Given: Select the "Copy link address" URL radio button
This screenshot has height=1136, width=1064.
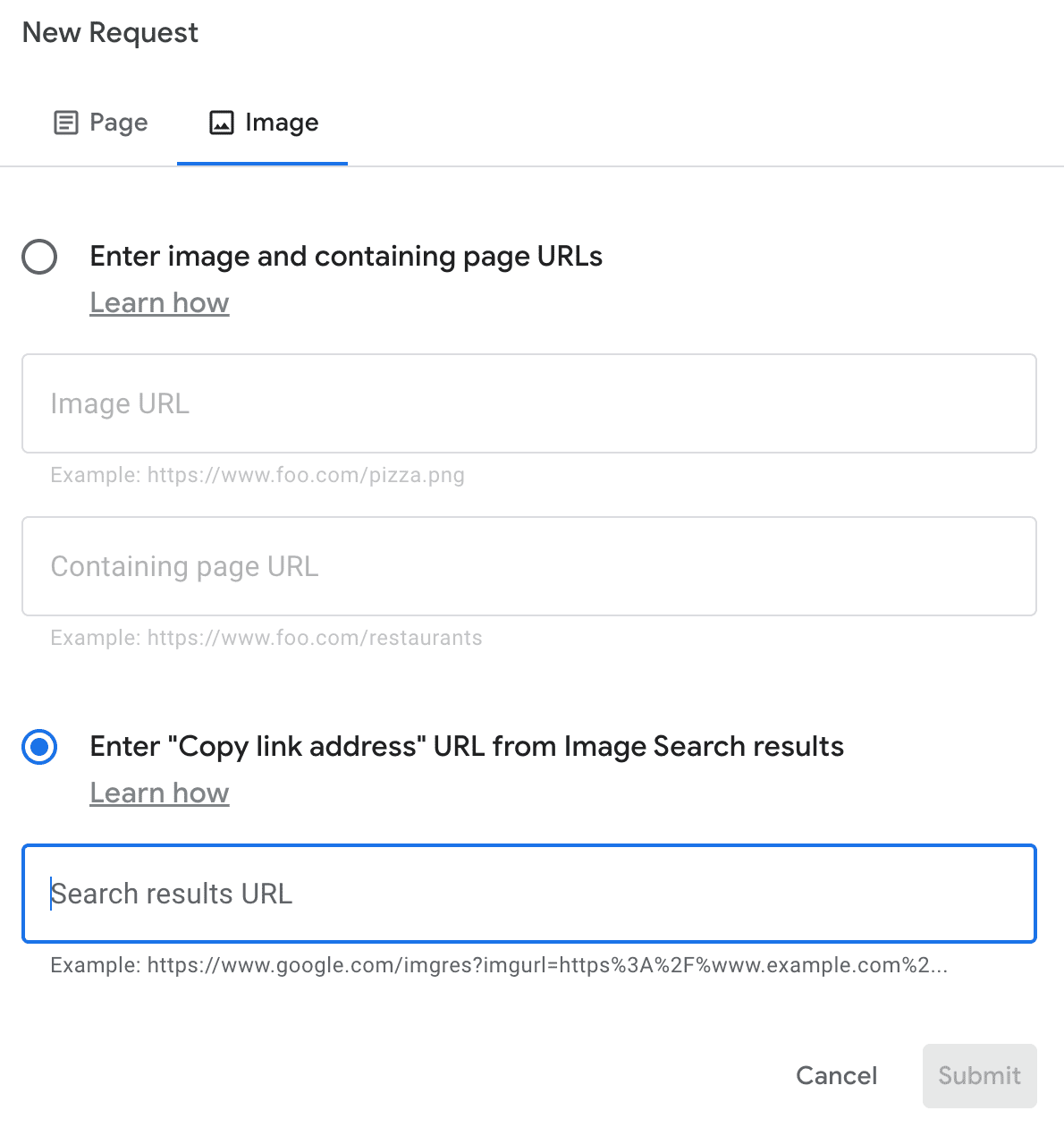Looking at the screenshot, I should tap(39, 747).
